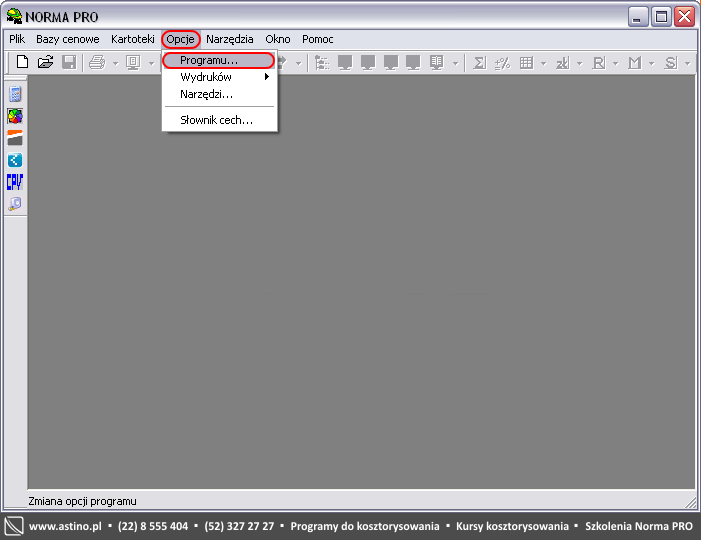Click the magnifier search sidebar icon
Viewport: 701px width, 540px height.
coord(15,204)
